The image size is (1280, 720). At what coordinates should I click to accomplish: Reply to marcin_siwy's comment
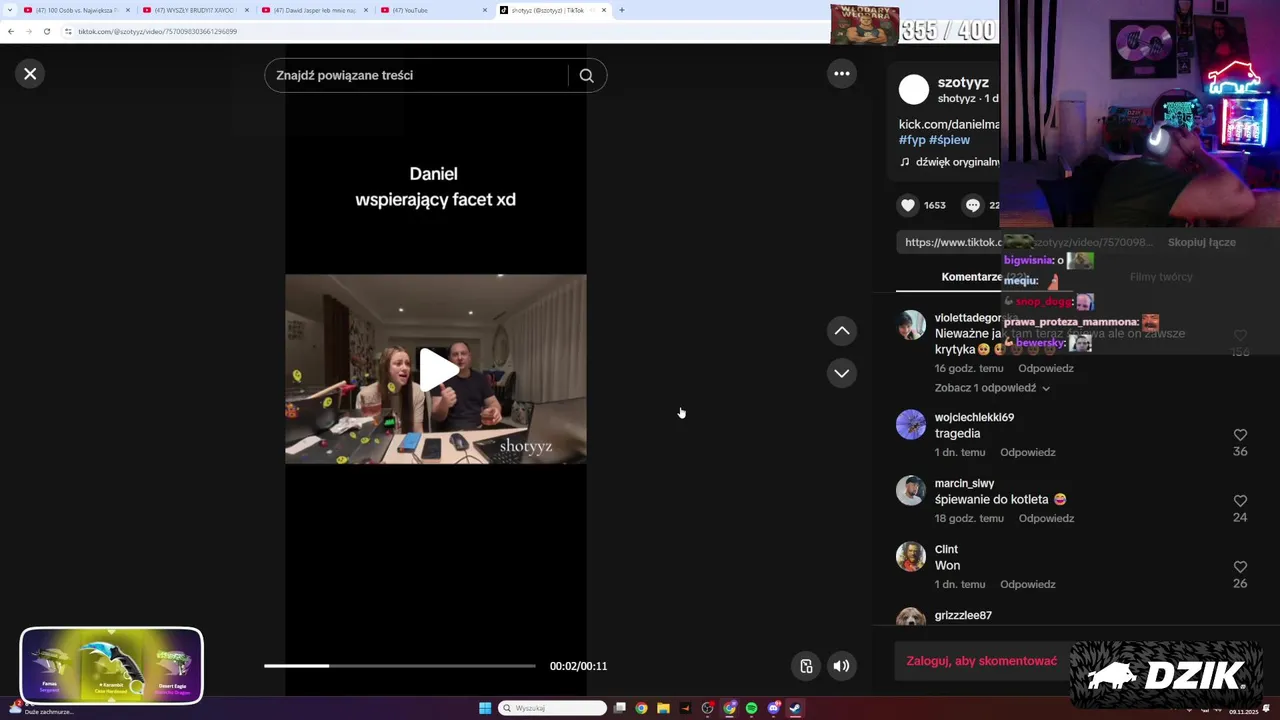tap(1046, 518)
